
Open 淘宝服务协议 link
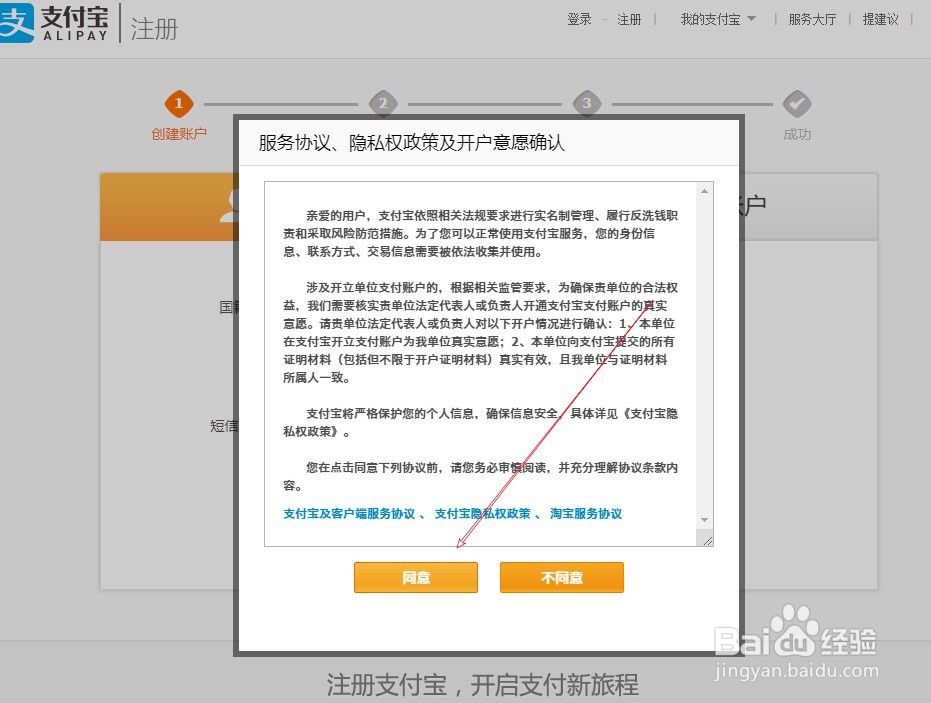coord(585,514)
